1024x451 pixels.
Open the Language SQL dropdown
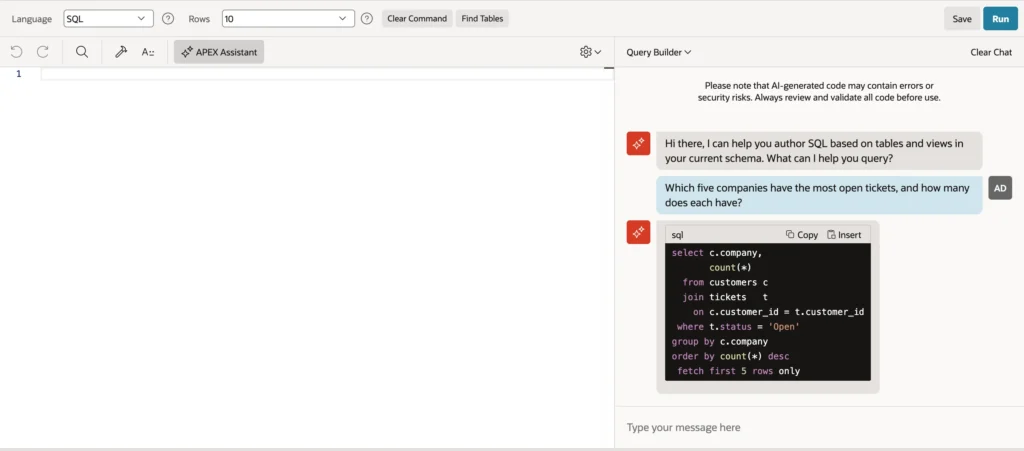[108, 18]
